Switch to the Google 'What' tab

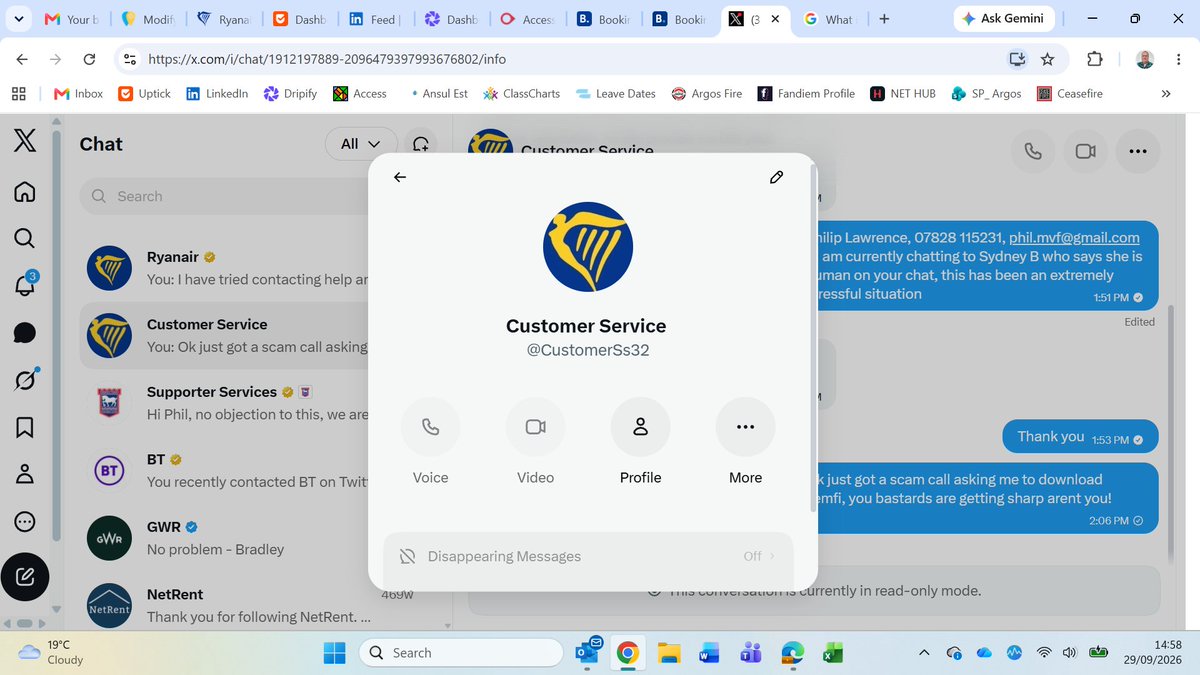829,19
